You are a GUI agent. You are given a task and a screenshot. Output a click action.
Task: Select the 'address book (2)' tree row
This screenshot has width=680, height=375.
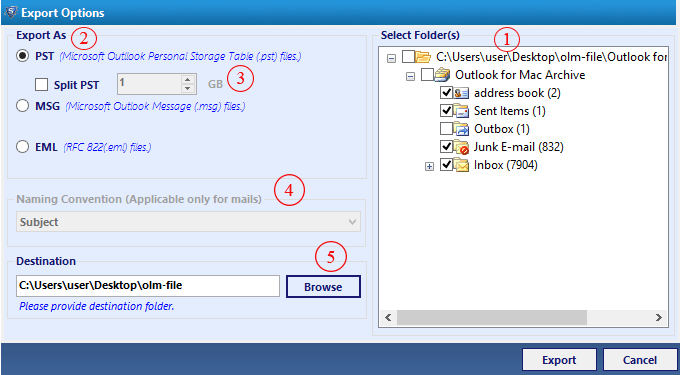tap(517, 93)
